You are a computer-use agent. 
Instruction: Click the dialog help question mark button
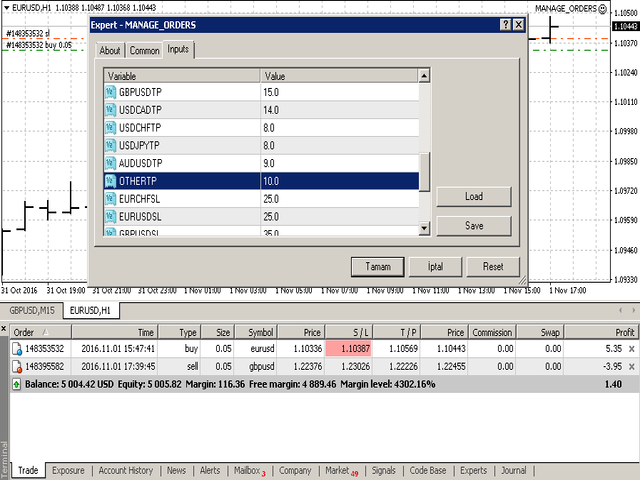[x=505, y=25]
